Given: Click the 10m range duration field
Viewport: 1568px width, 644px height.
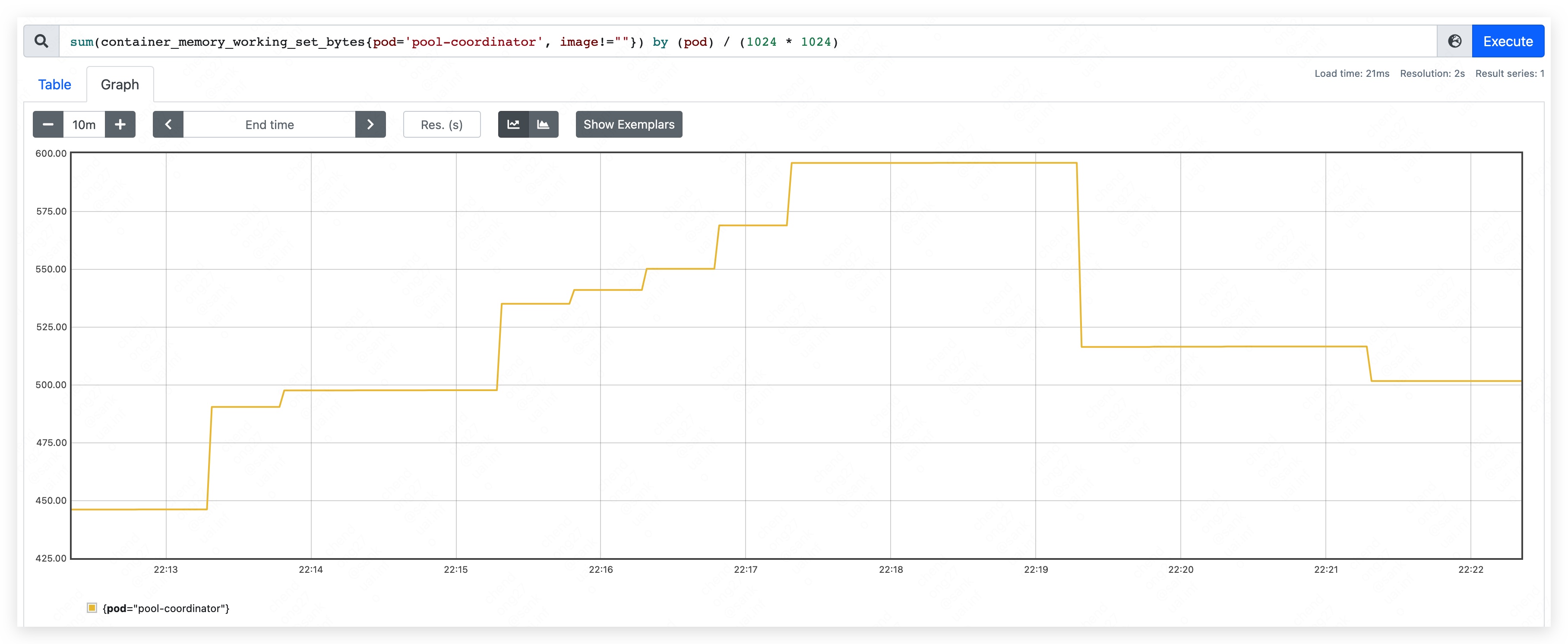Looking at the screenshot, I should click(84, 124).
